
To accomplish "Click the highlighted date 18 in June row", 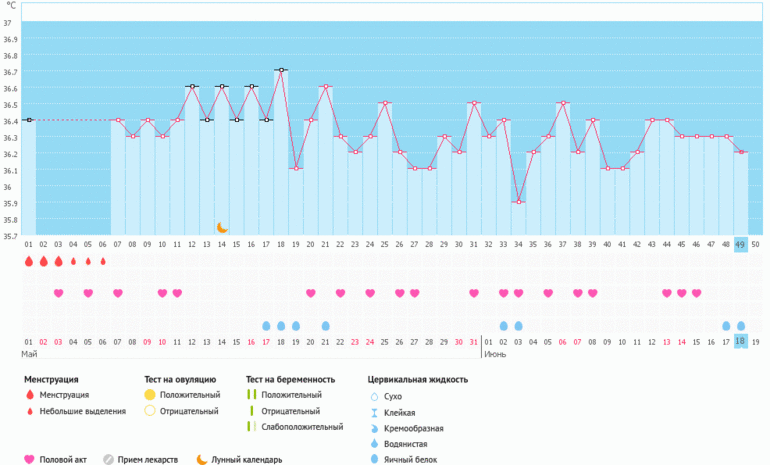I will (741, 342).
